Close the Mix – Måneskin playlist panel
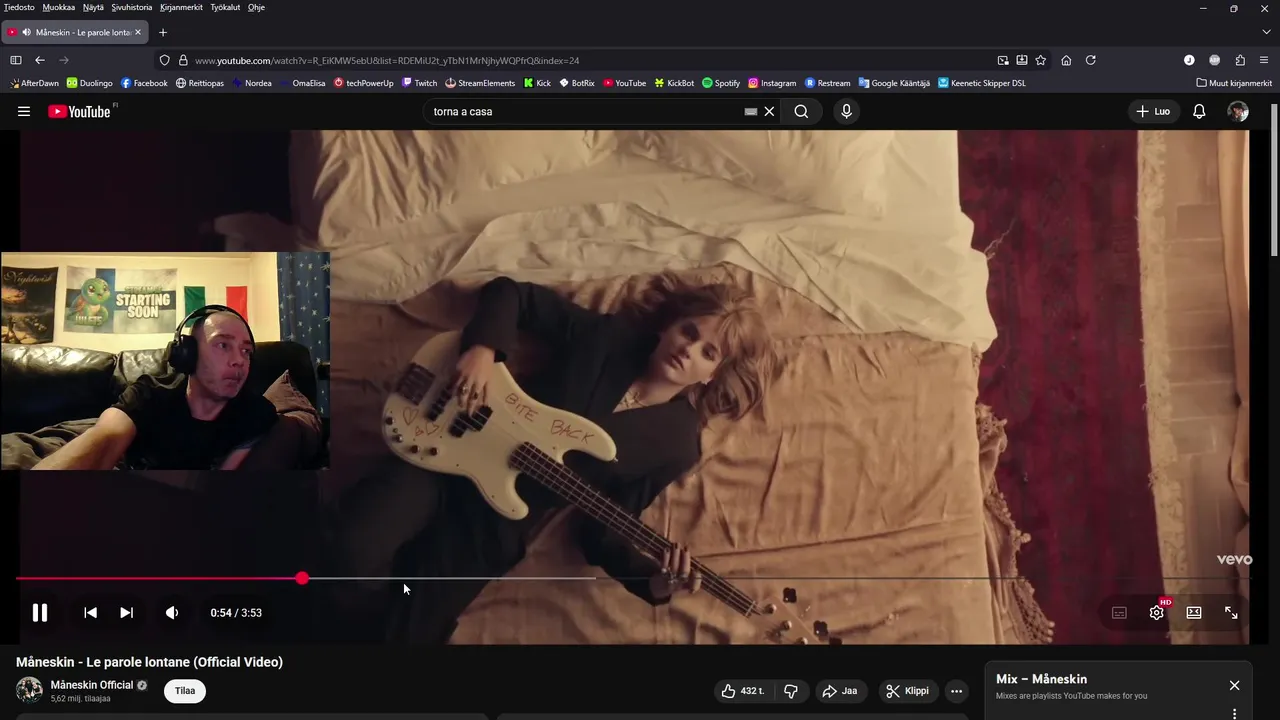1280x720 pixels. [1234, 685]
